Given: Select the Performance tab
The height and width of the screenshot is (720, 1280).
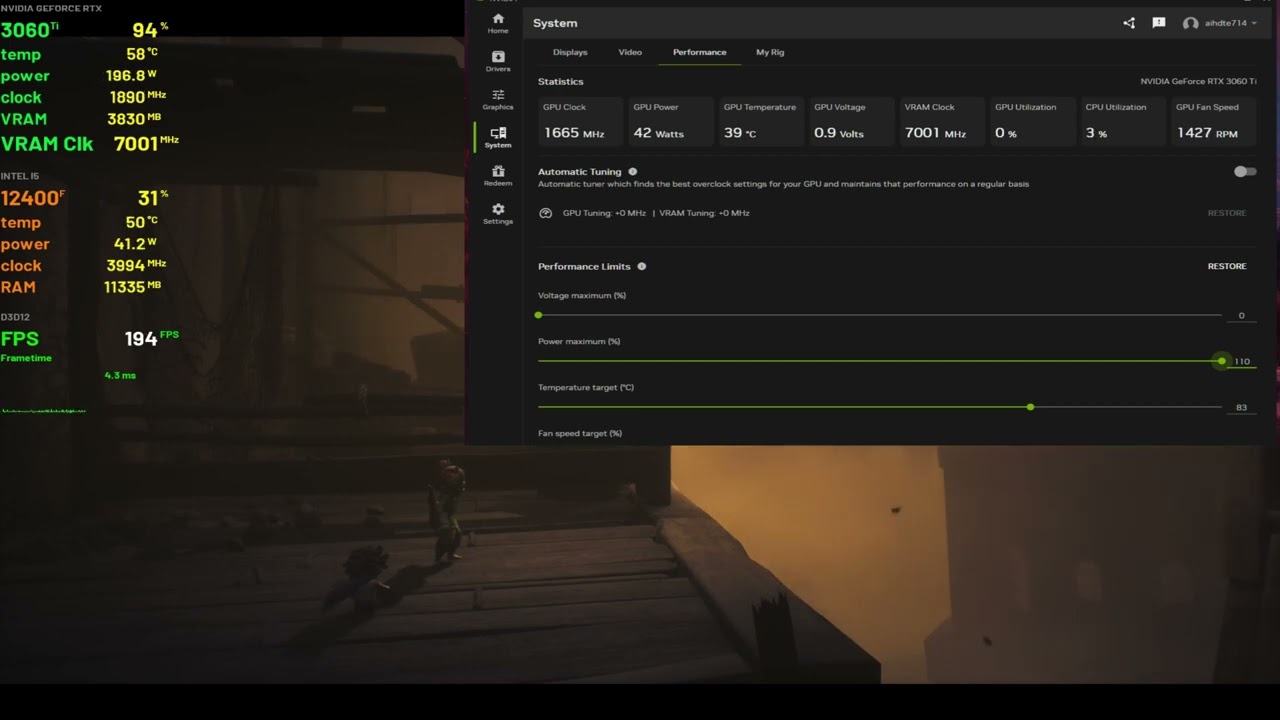Looking at the screenshot, I should pos(700,52).
